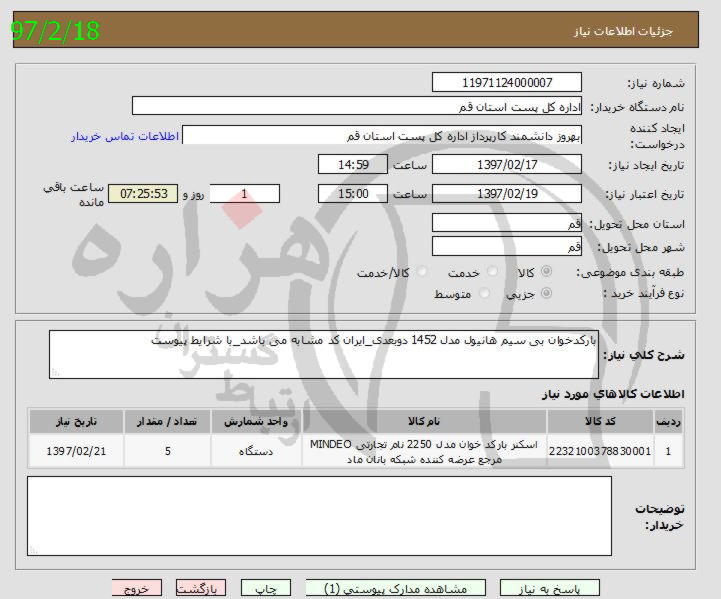Click the اطلاعات کالاهای مورد نیاز heading

[x=613, y=394]
